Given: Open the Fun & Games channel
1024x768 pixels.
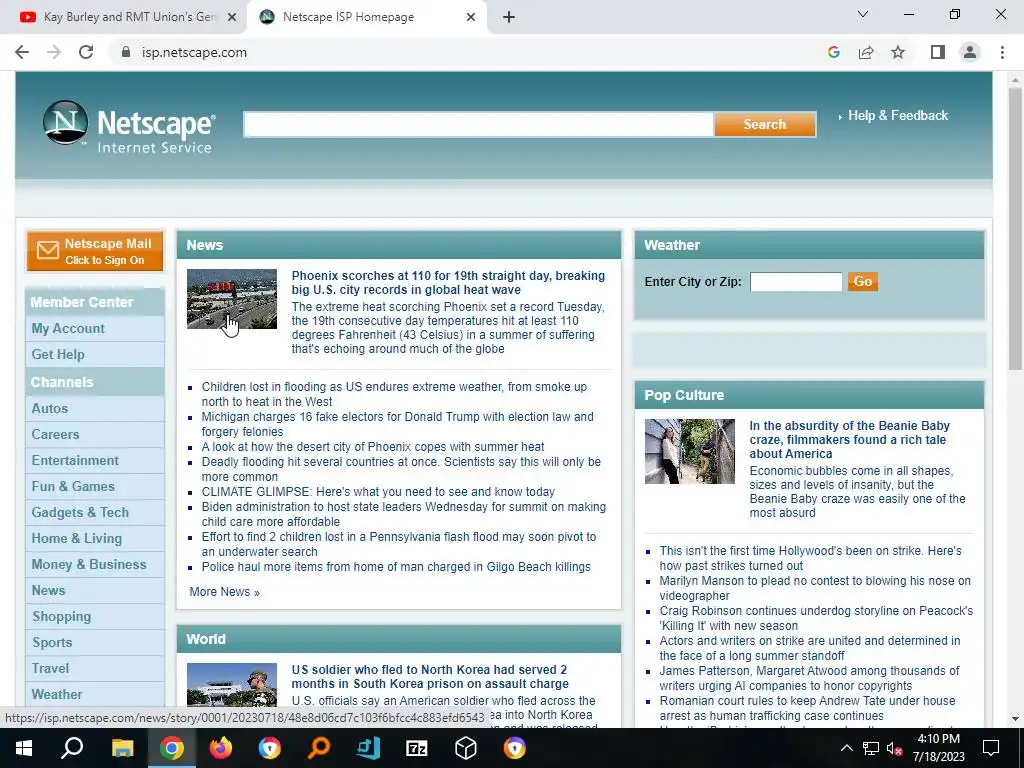Looking at the screenshot, I should (x=73, y=487).
